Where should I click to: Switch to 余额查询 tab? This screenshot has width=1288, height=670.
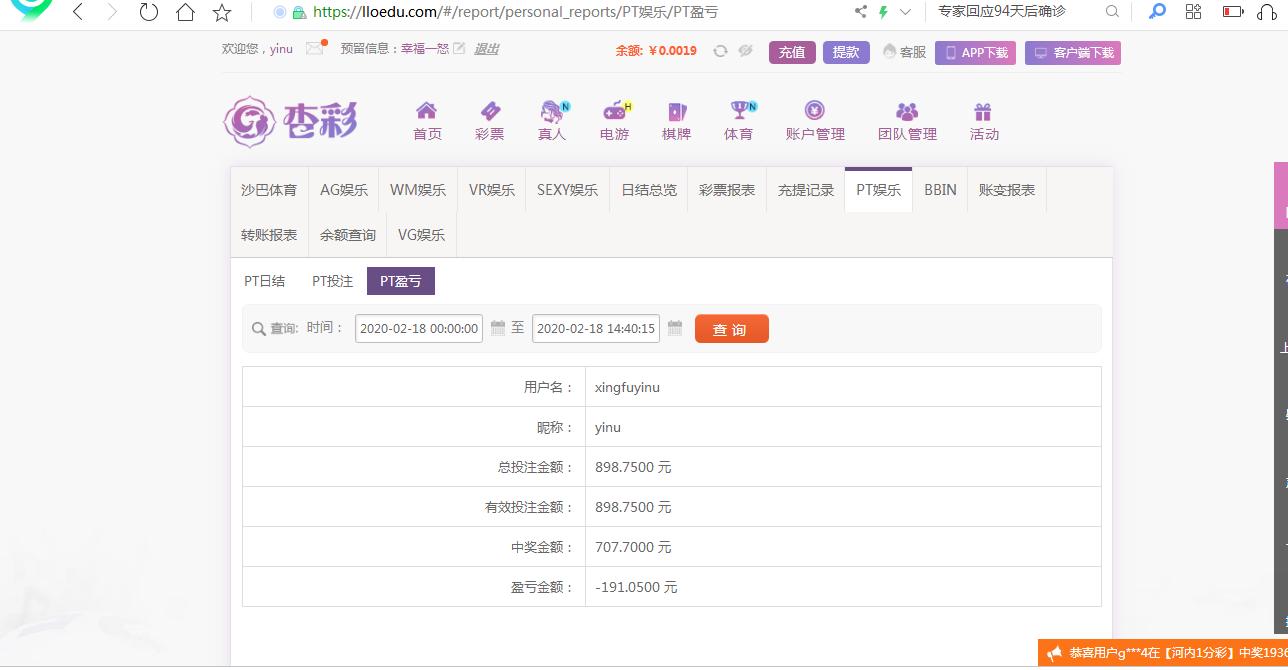[348, 235]
